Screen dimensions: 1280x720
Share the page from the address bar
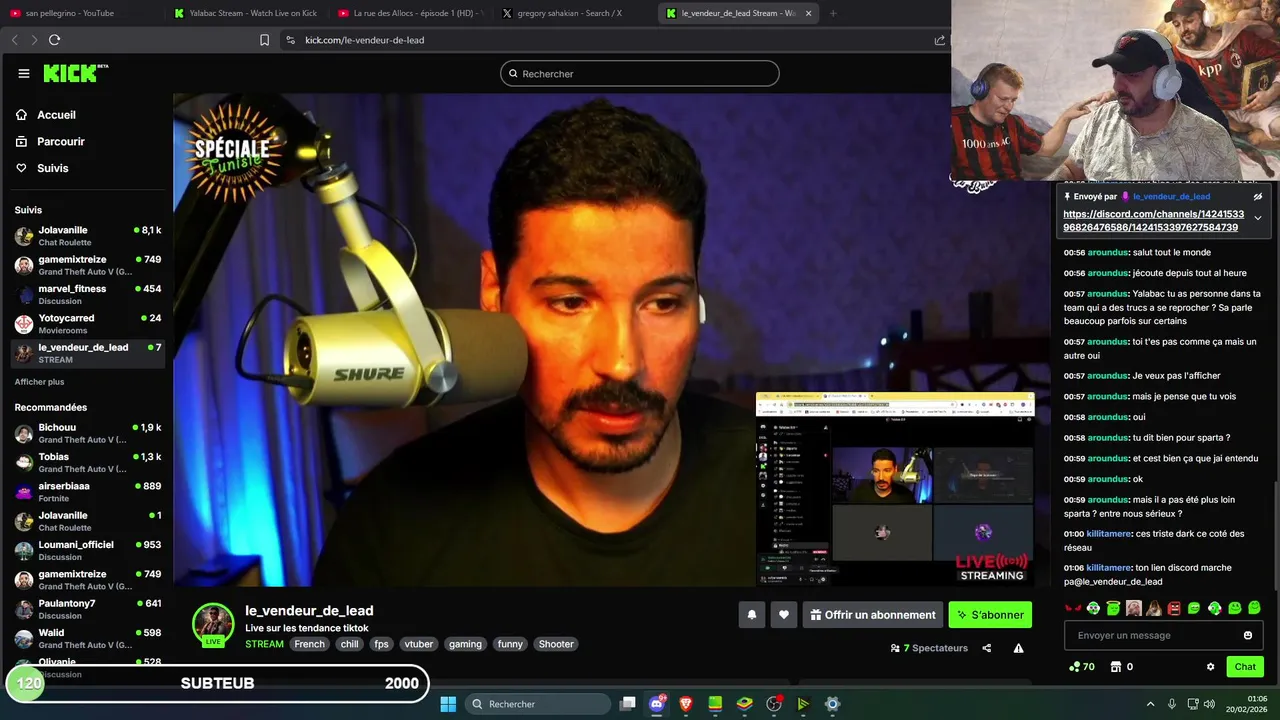coord(939,40)
